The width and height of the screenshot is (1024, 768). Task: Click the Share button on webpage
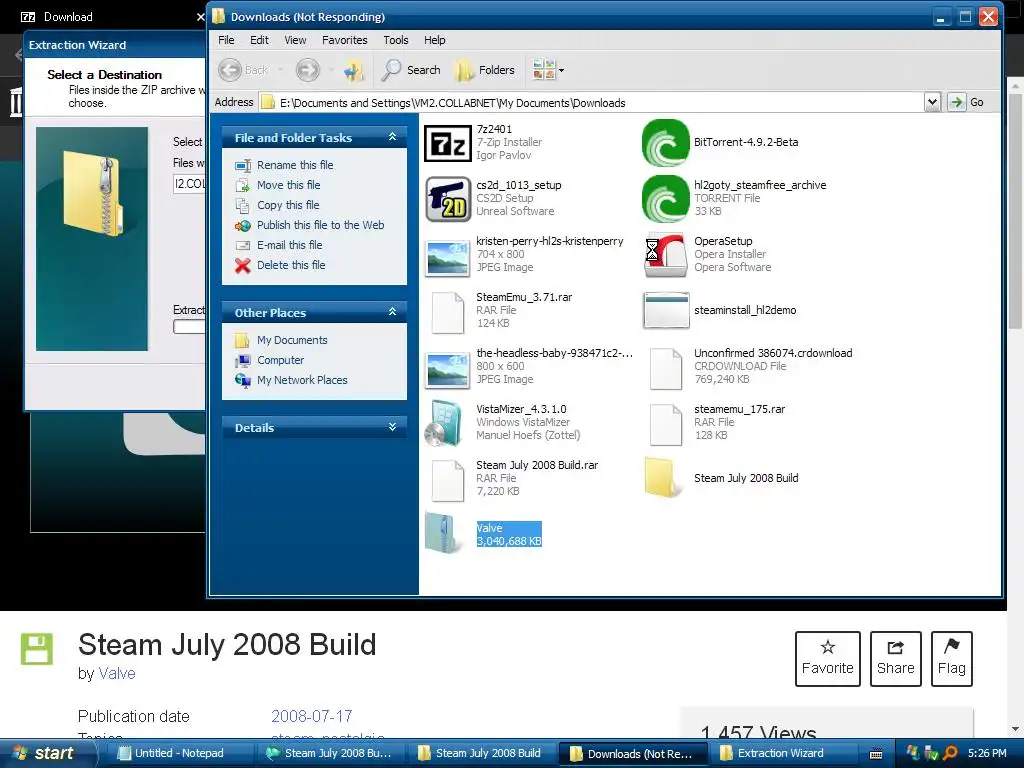coord(895,658)
